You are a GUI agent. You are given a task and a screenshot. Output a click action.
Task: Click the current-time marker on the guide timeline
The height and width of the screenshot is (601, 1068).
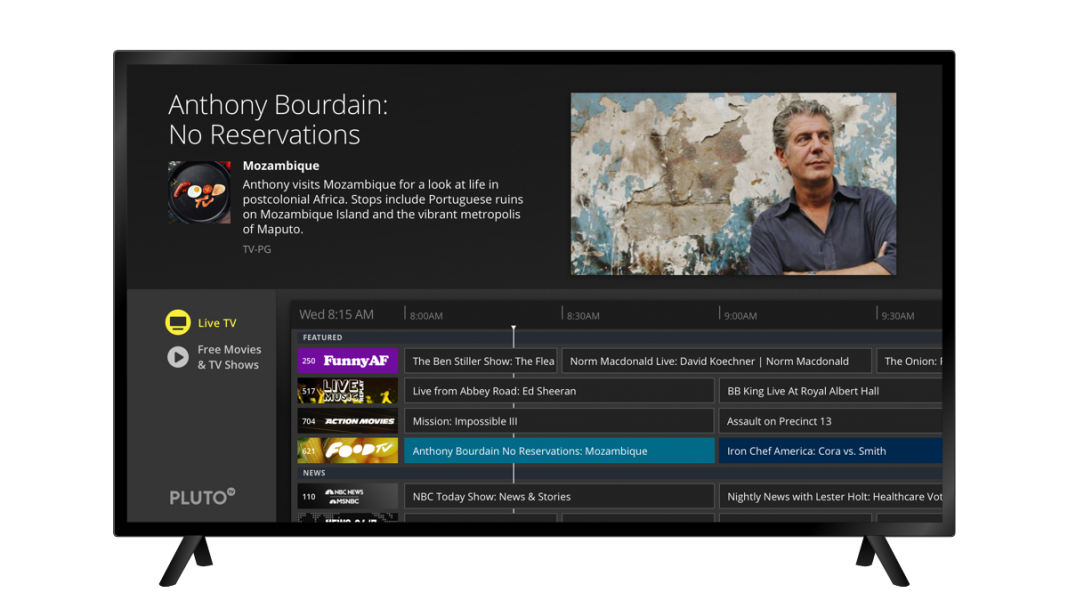click(514, 330)
